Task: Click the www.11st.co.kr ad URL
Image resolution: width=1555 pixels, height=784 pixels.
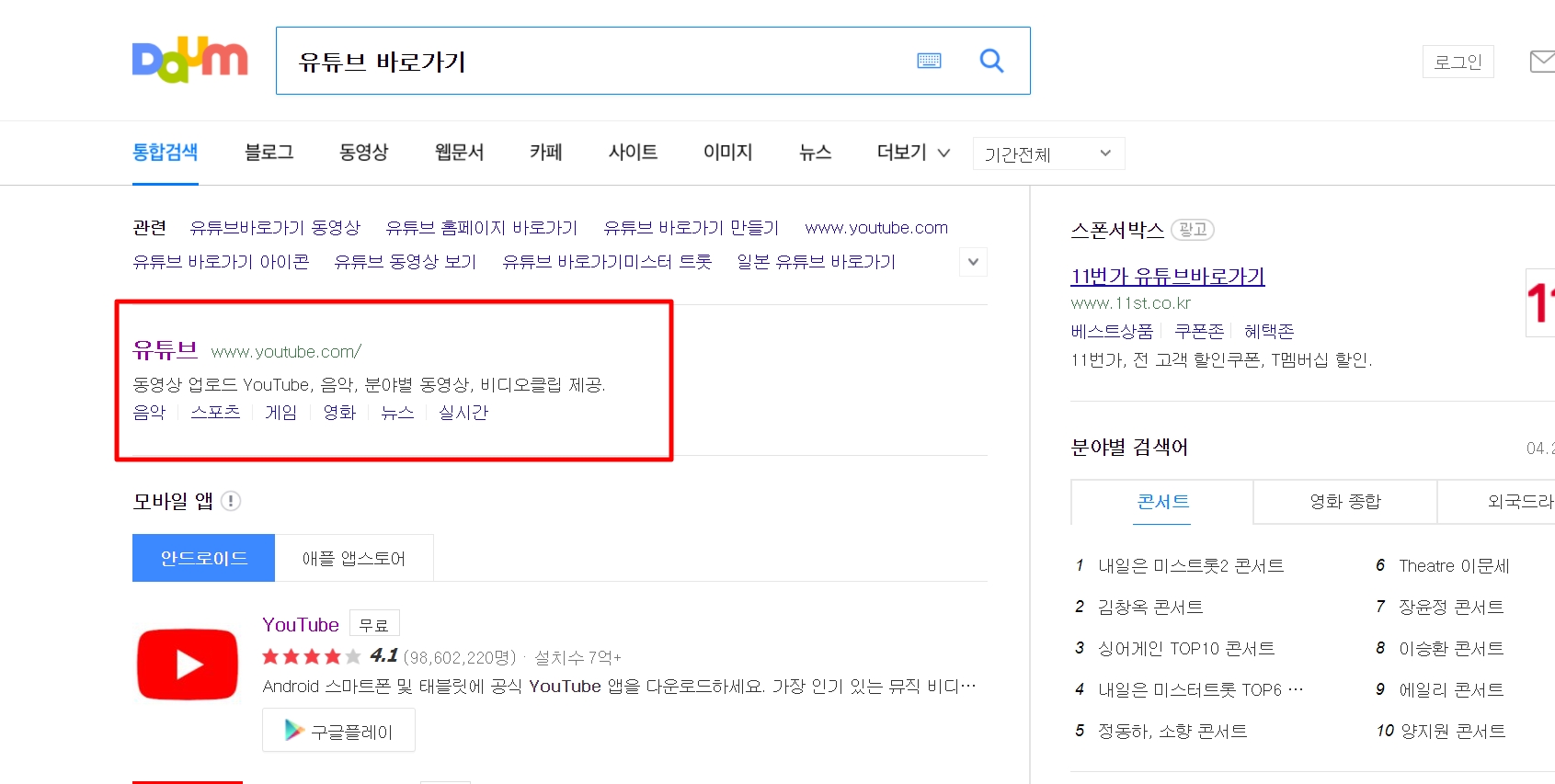Action: [1130, 303]
